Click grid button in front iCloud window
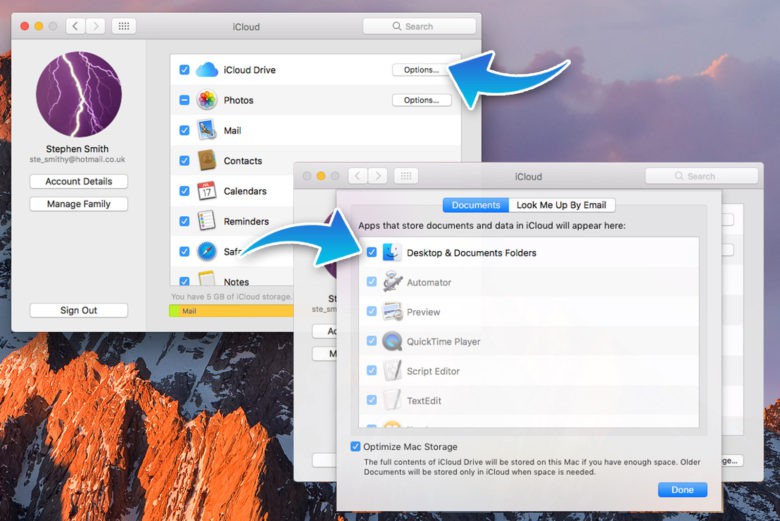780x521 pixels. pos(406,176)
